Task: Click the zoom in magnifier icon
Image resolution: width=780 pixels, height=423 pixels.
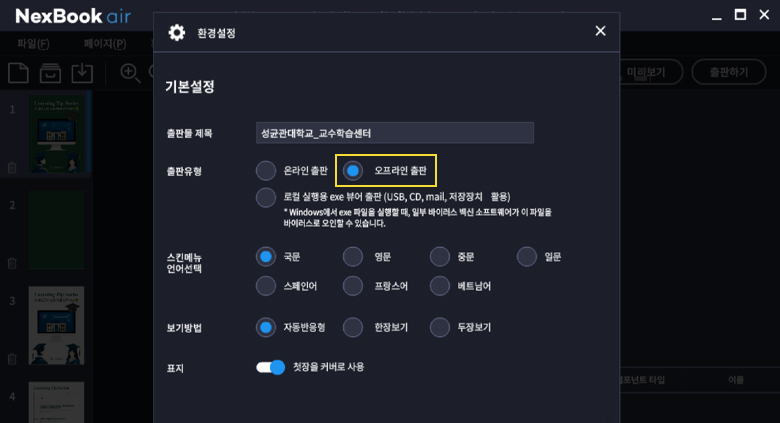Action: 130,72
